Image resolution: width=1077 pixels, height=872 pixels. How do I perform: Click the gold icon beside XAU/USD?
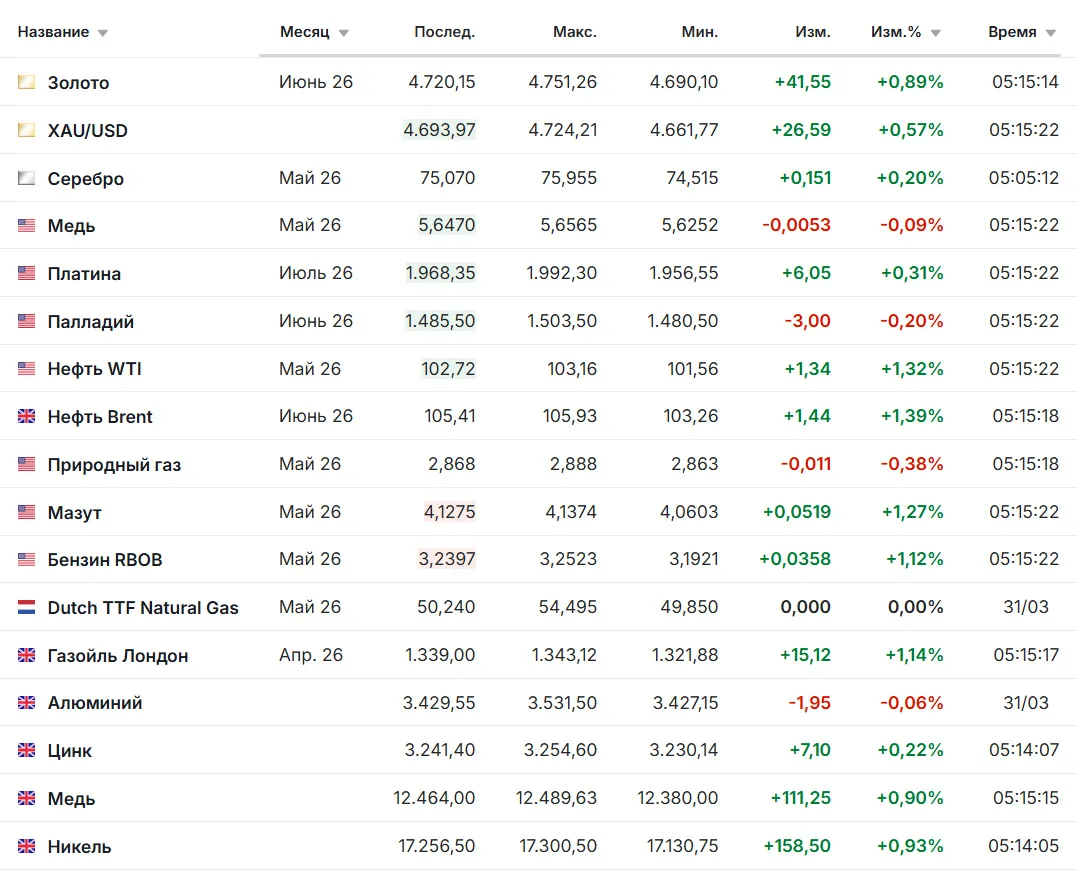click(x=26, y=130)
